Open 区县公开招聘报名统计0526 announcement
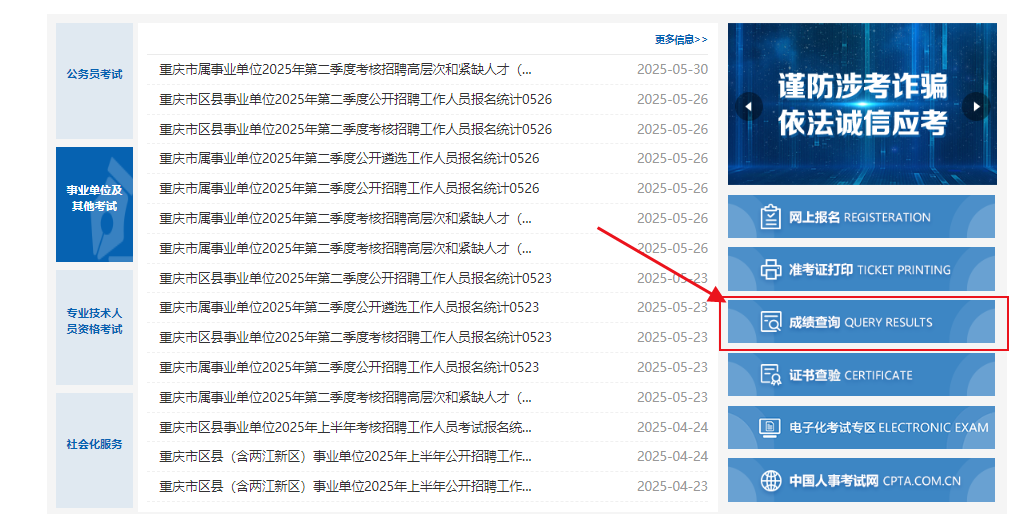The image size is (1020, 514). coord(355,100)
